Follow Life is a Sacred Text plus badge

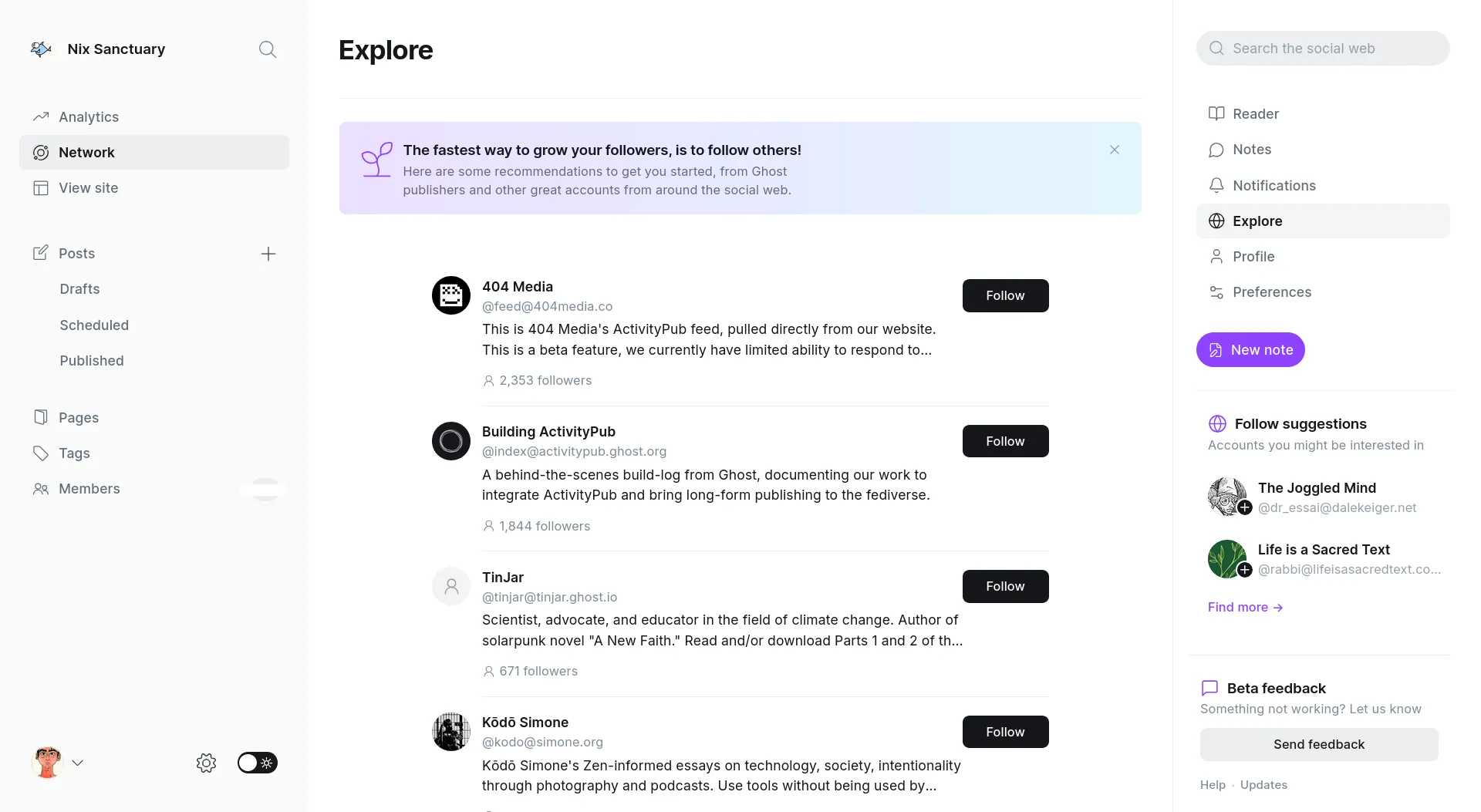point(1245,569)
